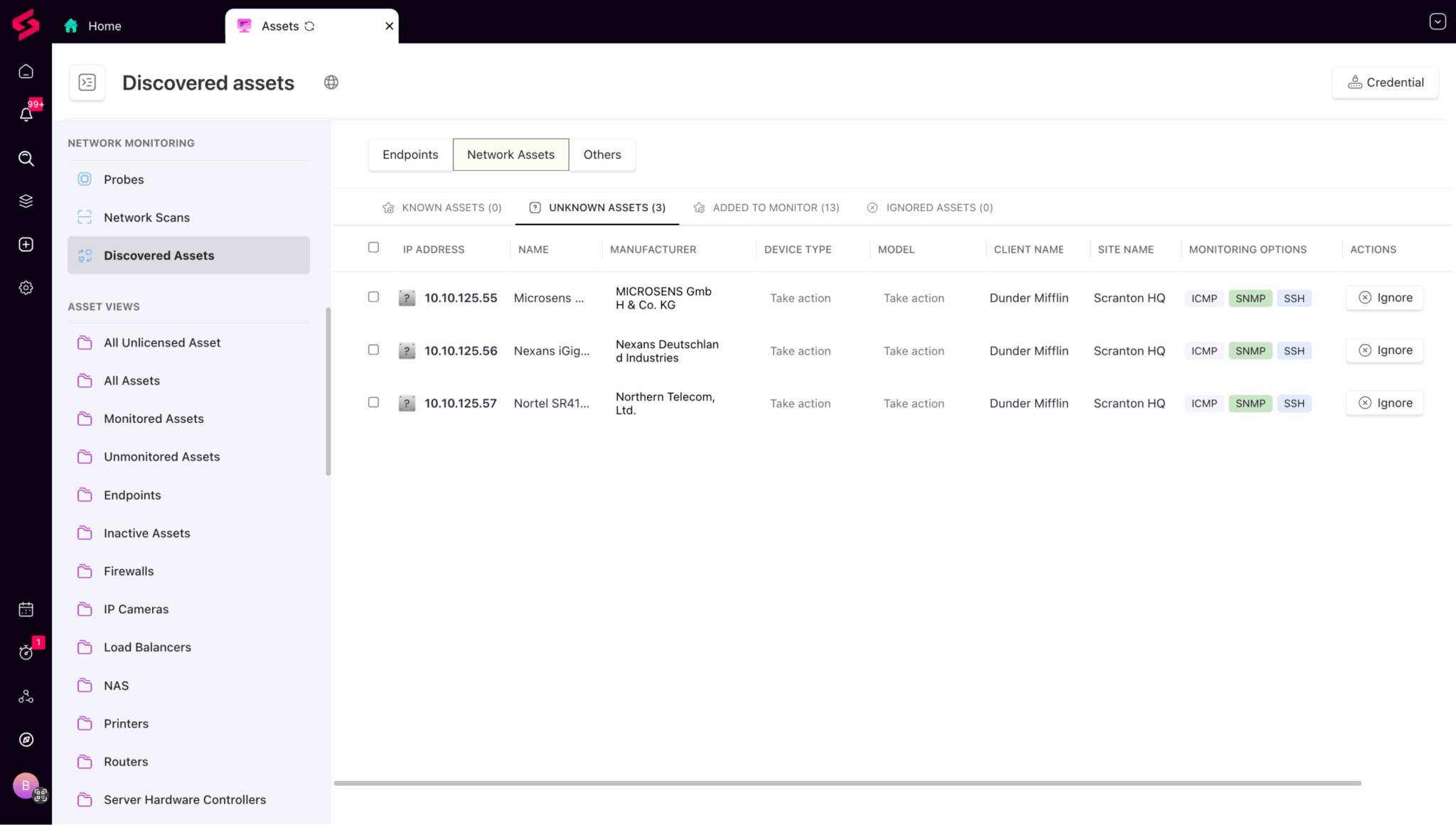Viewport: 1456px width, 825px height.
Task: Expand top-right dropdown chevron in title bar
Action: point(1438,21)
